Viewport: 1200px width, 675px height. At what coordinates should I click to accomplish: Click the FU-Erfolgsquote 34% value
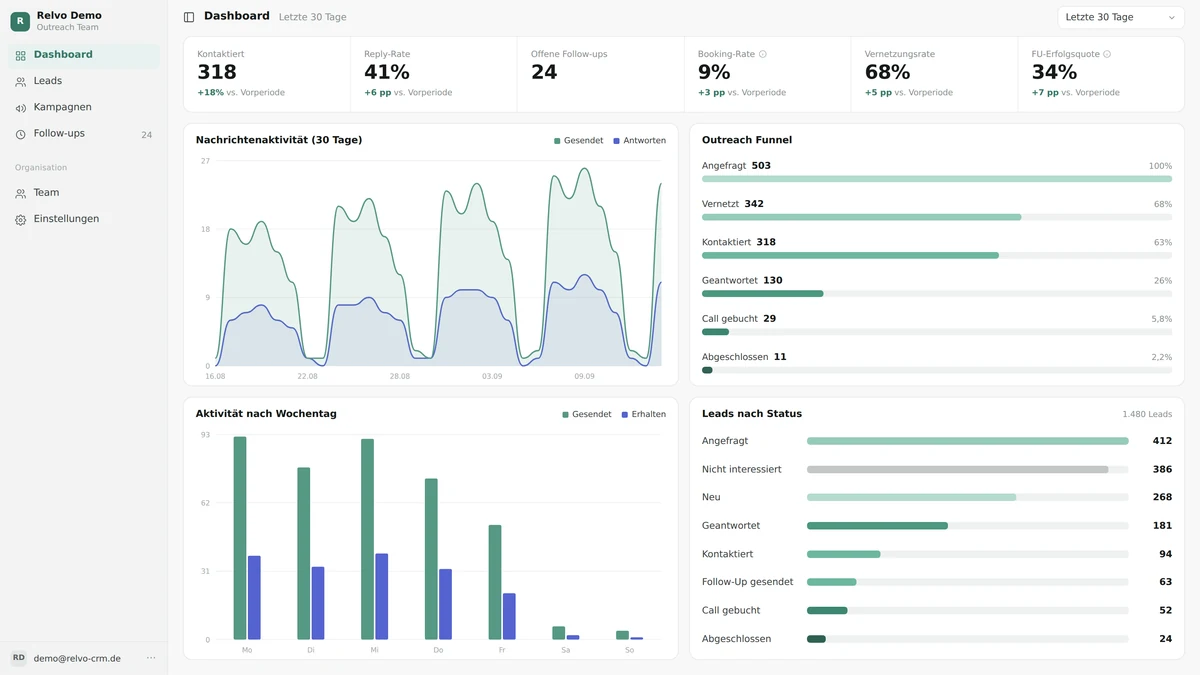[1054, 72]
